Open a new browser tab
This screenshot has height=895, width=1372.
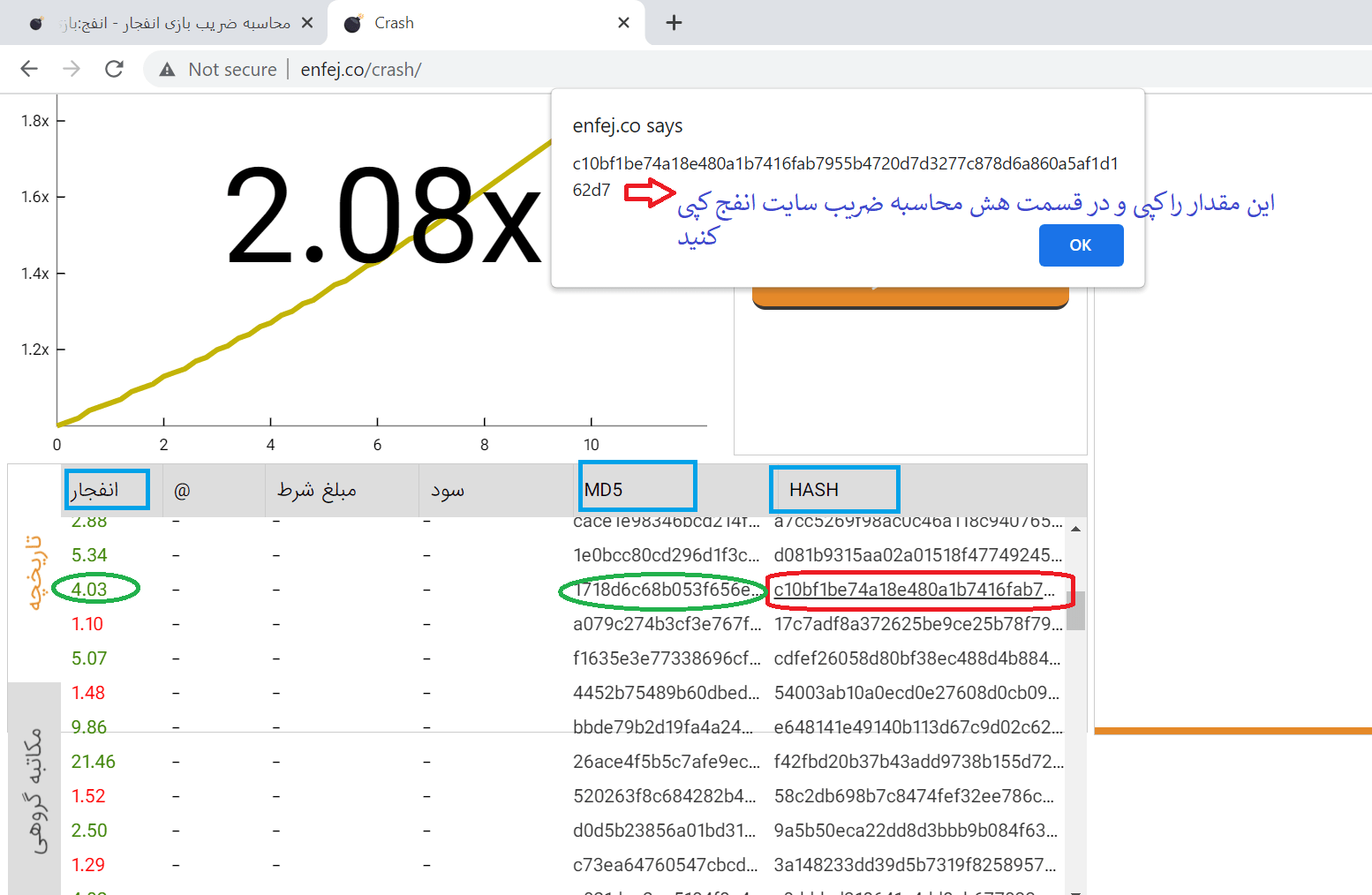pyautogui.click(x=674, y=23)
